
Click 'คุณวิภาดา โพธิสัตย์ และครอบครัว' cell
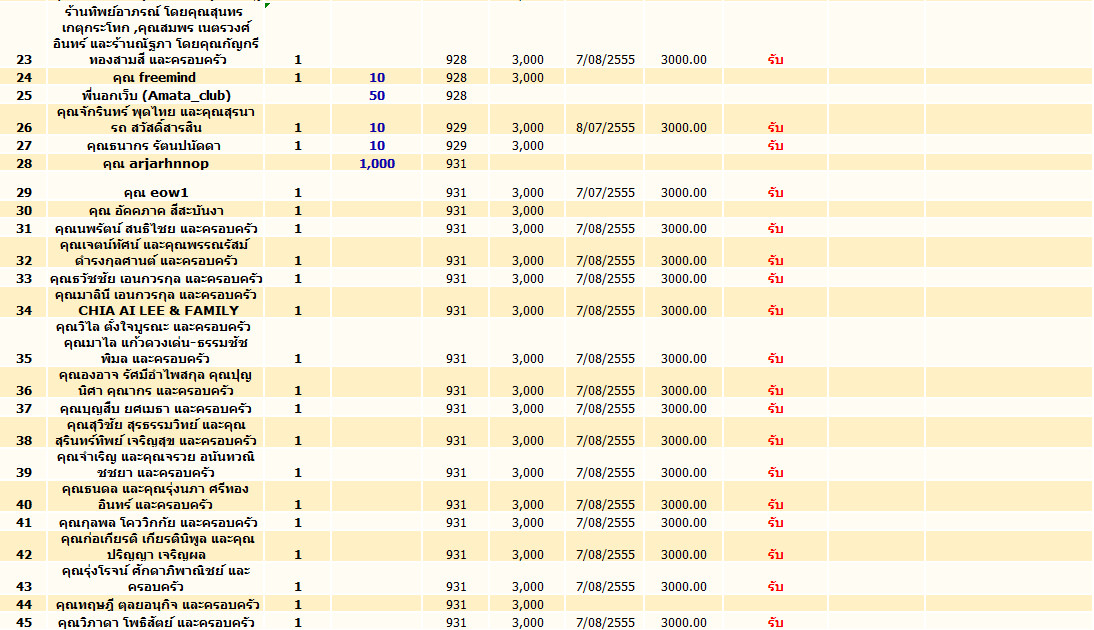click(x=155, y=622)
